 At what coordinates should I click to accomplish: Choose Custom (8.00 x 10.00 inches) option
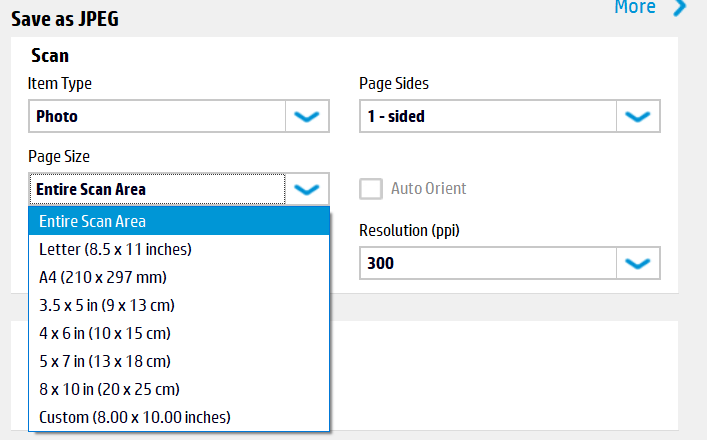[x=179, y=417]
